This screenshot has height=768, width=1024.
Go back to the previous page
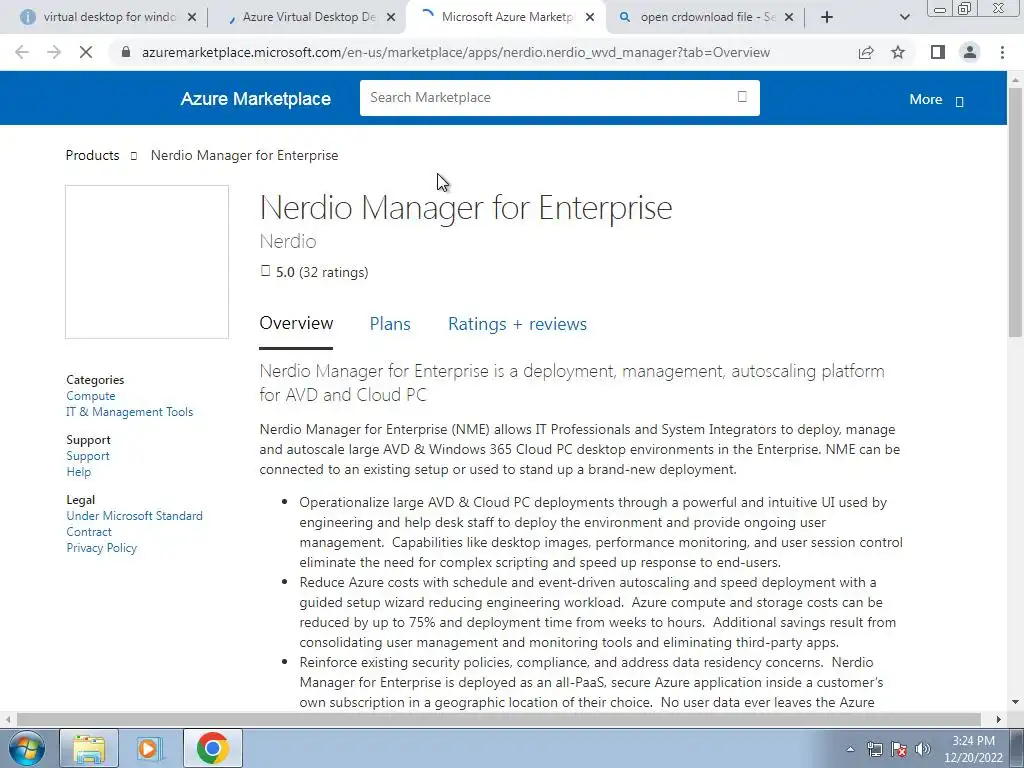(x=22, y=52)
